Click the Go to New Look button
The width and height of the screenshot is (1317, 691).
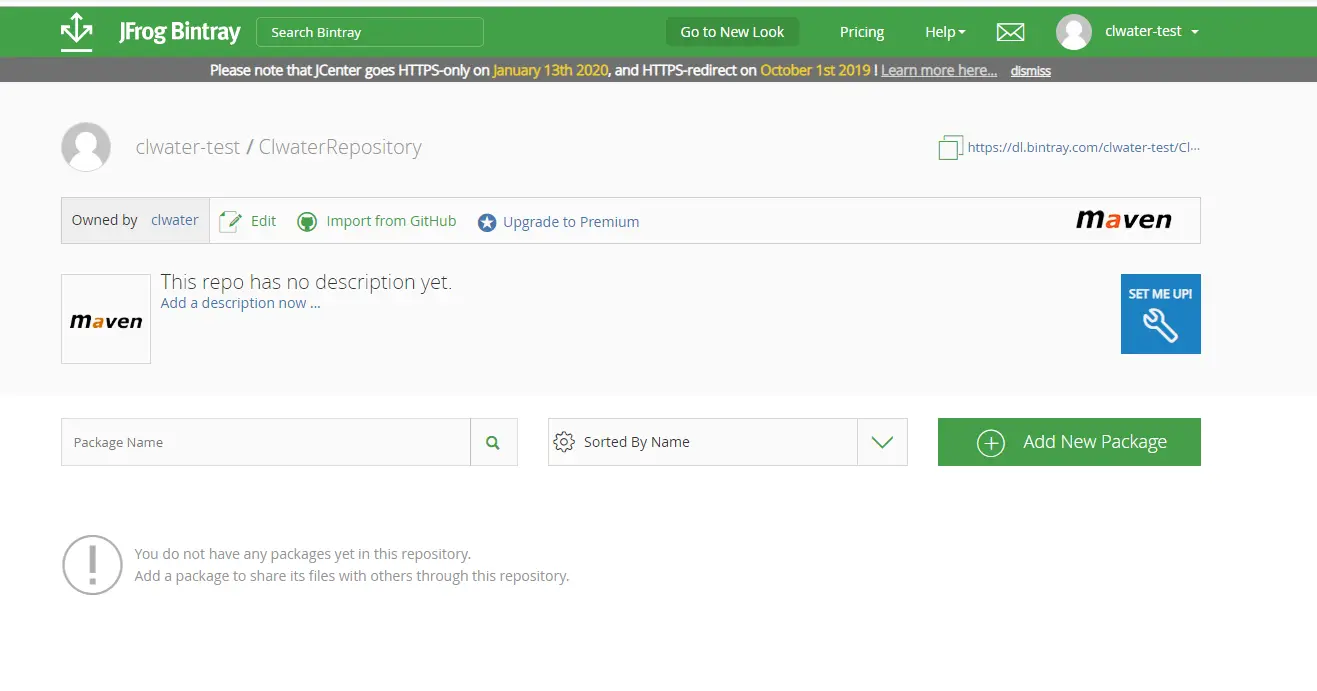tap(733, 32)
